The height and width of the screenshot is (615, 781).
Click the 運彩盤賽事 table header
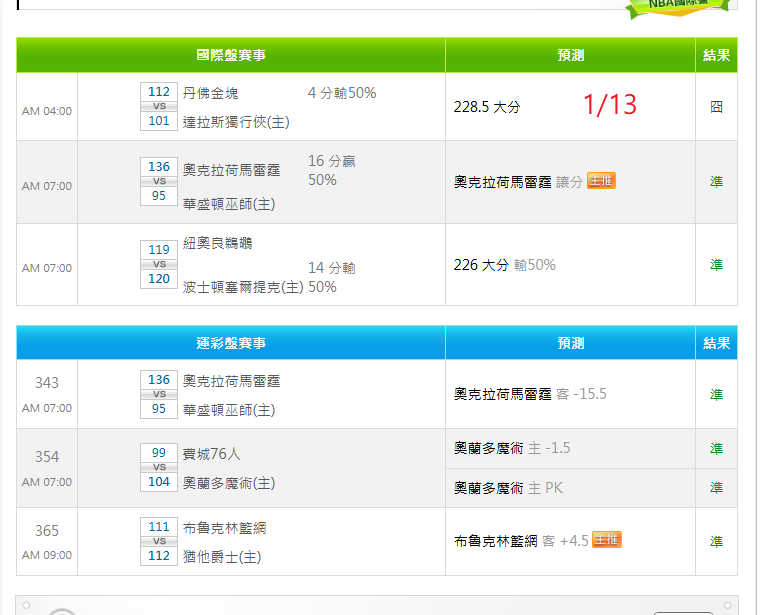point(231,343)
